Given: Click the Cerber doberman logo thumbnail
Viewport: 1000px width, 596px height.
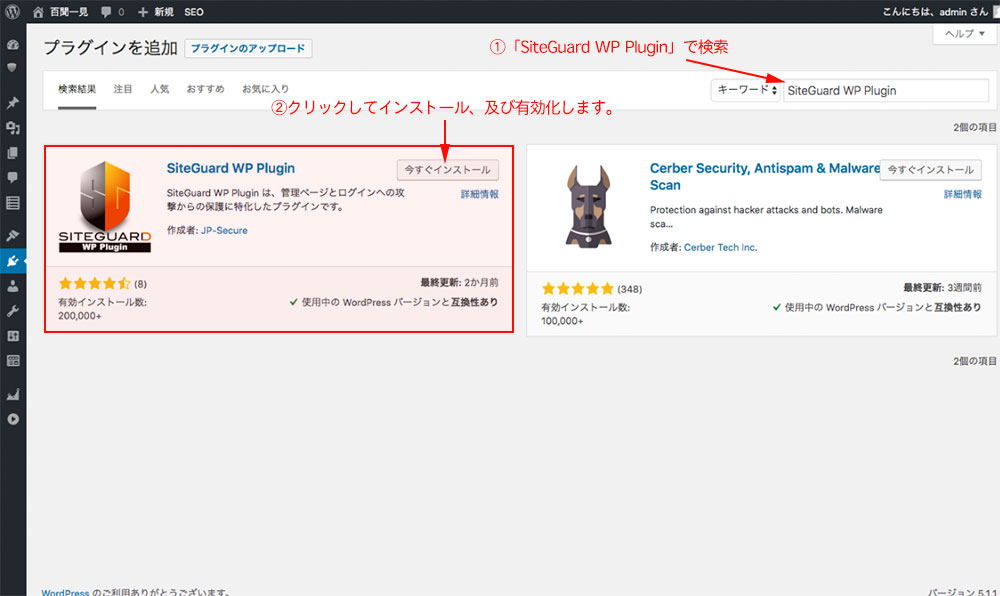Looking at the screenshot, I should pyautogui.click(x=589, y=207).
